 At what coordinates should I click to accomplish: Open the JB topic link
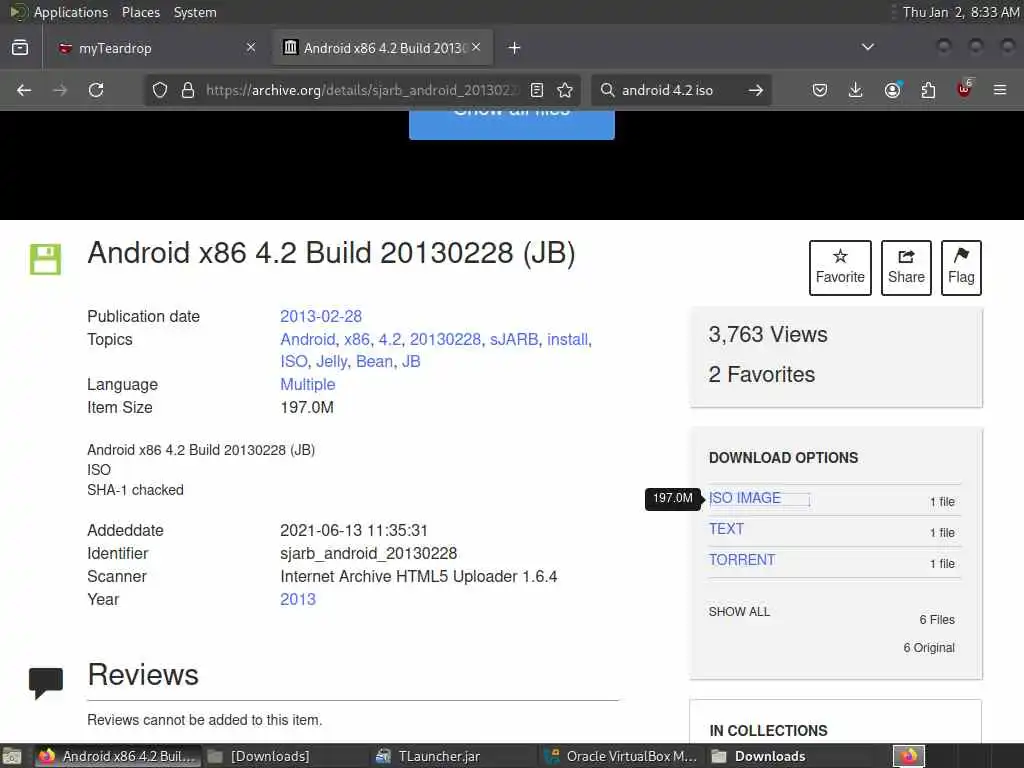point(411,362)
